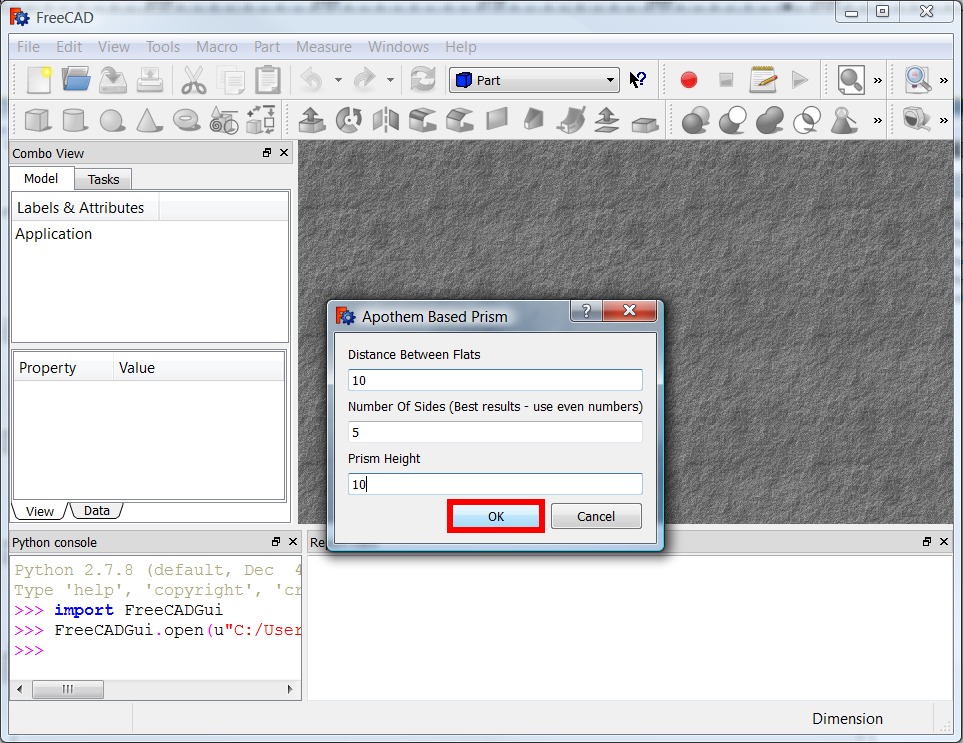Click the Execute macro play icon
Viewport: 963px width, 743px height.
(800, 80)
